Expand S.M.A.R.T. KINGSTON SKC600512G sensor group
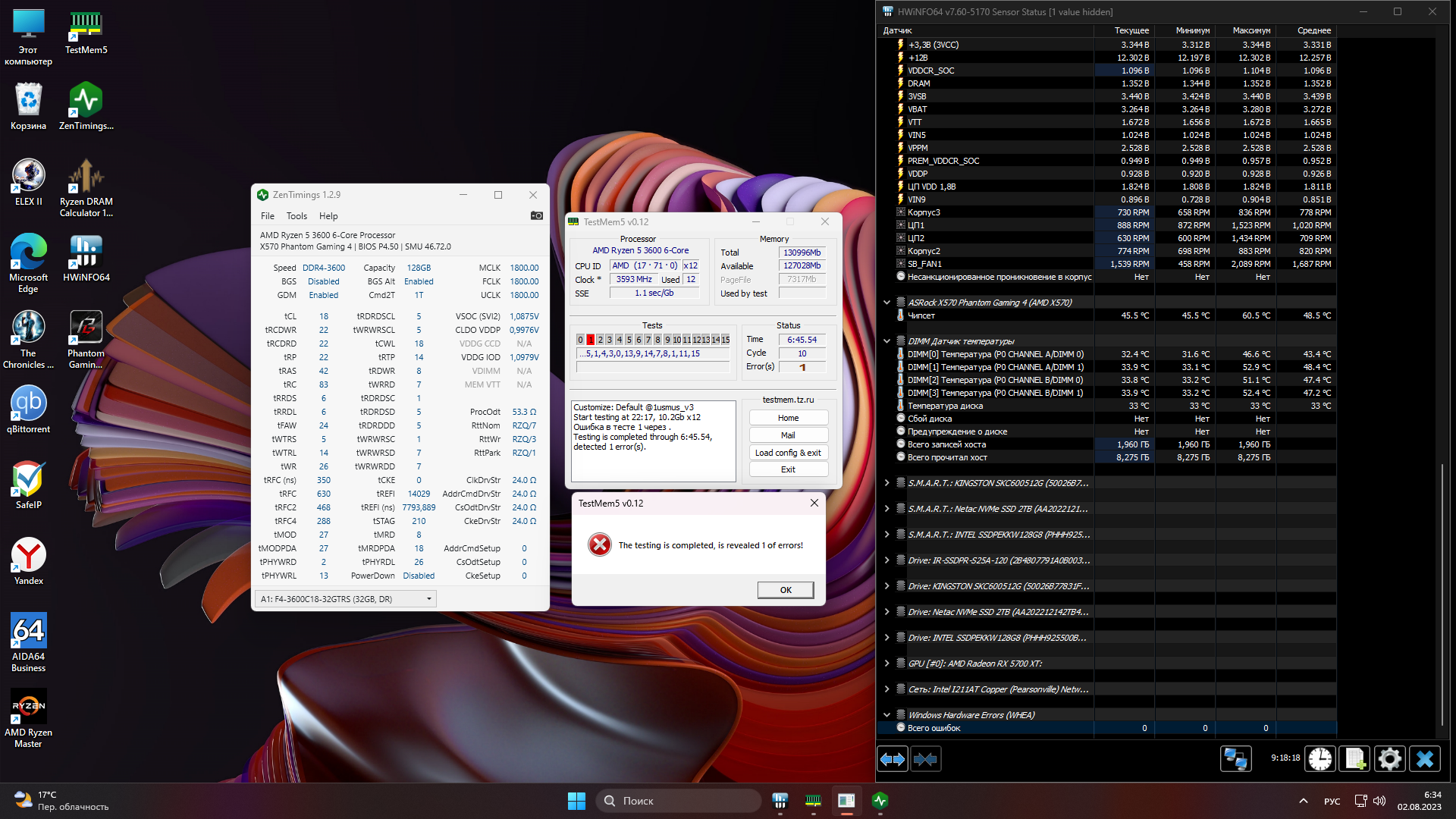The height and width of the screenshot is (819, 1456). [886, 483]
